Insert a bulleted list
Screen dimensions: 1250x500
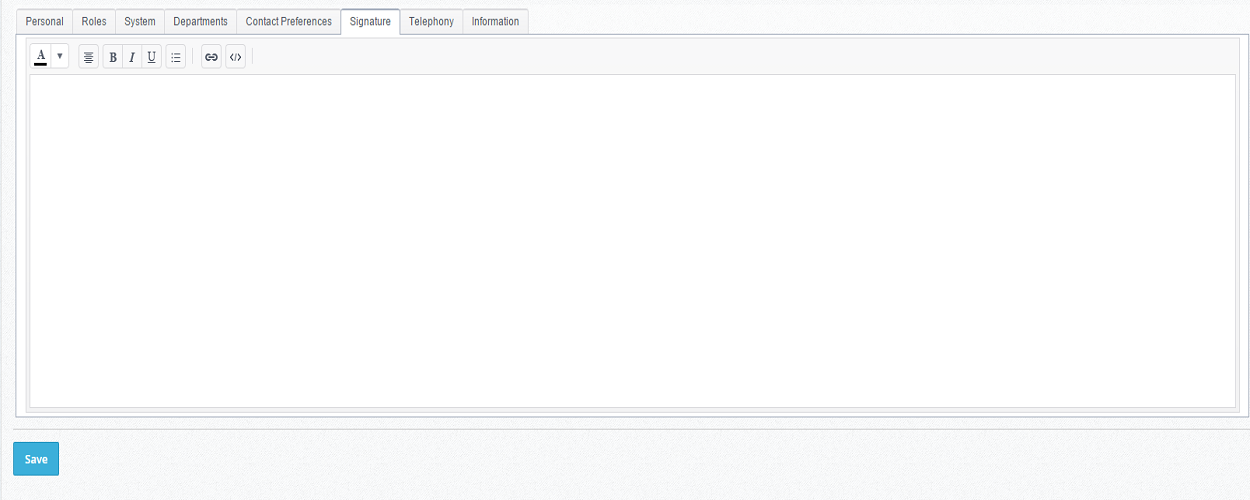[x=176, y=57]
